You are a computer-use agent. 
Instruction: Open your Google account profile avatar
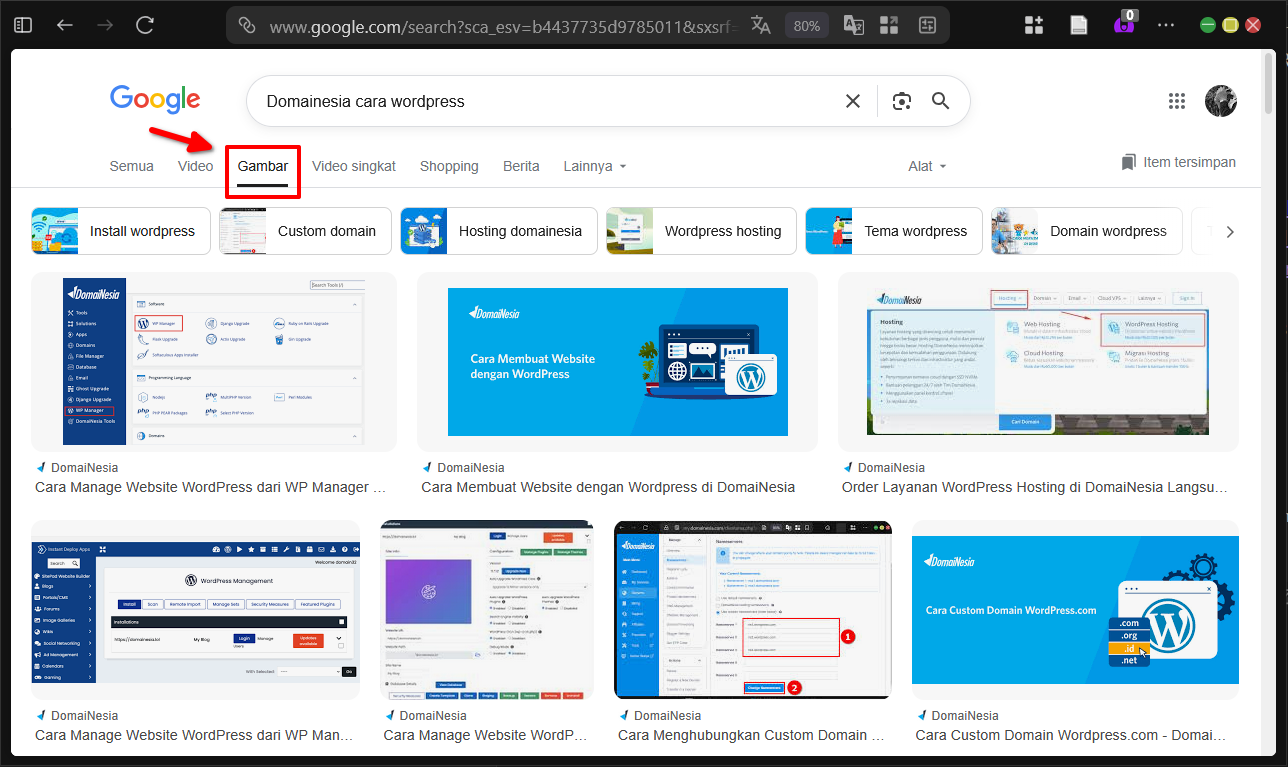pyautogui.click(x=1221, y=100)
